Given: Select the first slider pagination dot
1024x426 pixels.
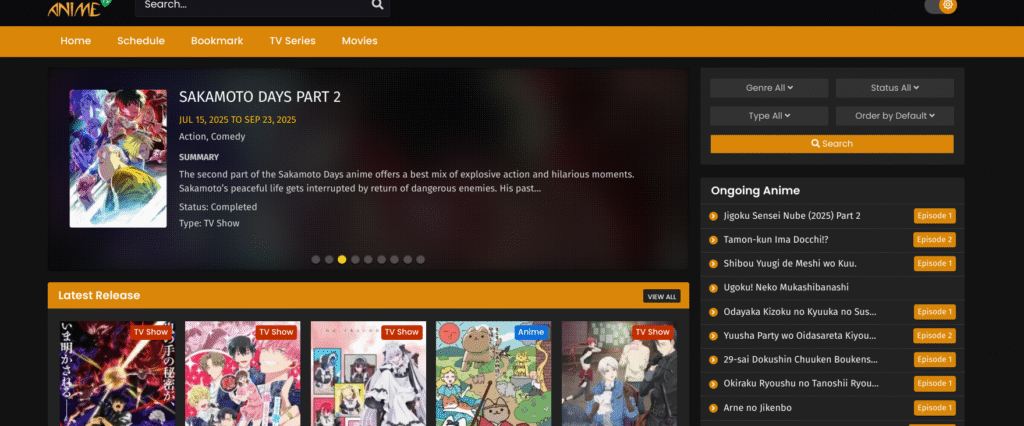Looking at the screenshot, I should click(x=316, y=259).
